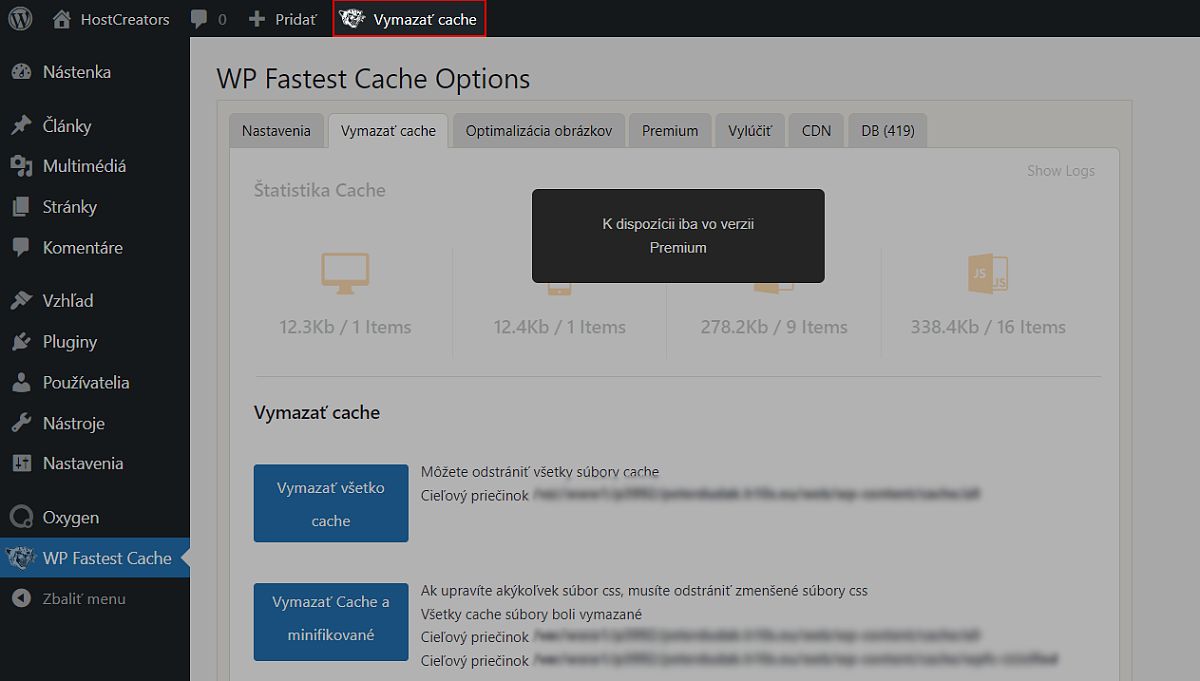Viewport: 1200px width, 681px height.
Task: Click the WP Fastest Cache Options heading
Action: [x=373, y=78]
